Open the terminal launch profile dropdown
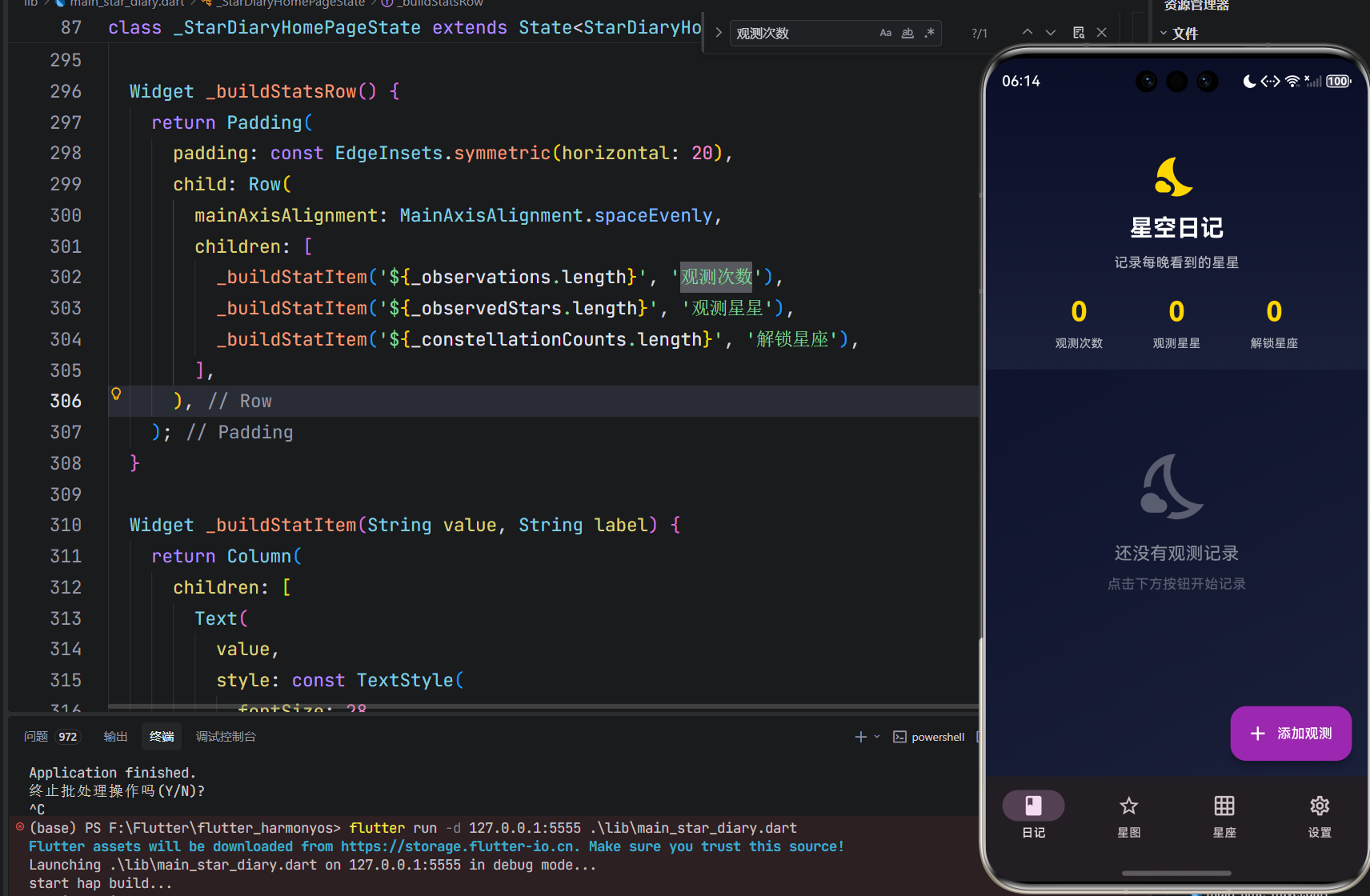Image resolution: width=1370 pixels, height=896 pixels. pos(877,737)
